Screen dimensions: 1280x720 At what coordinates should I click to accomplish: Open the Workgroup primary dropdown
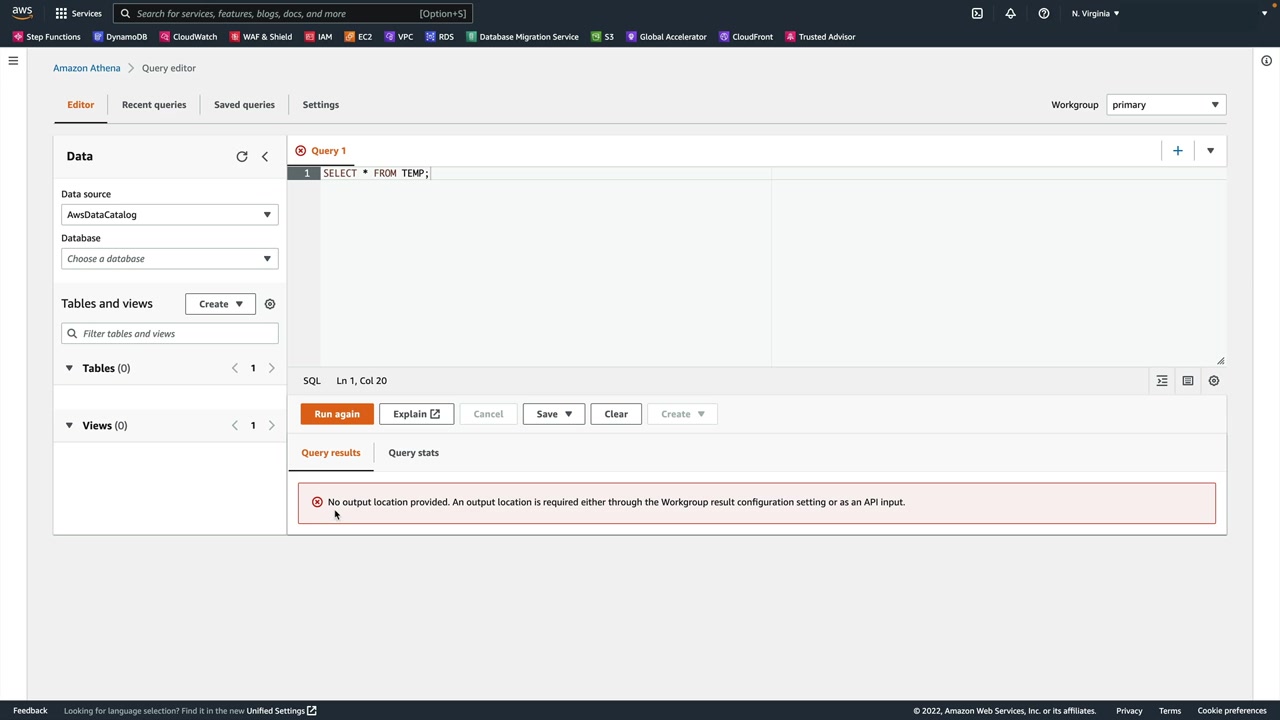[1166, 105]
